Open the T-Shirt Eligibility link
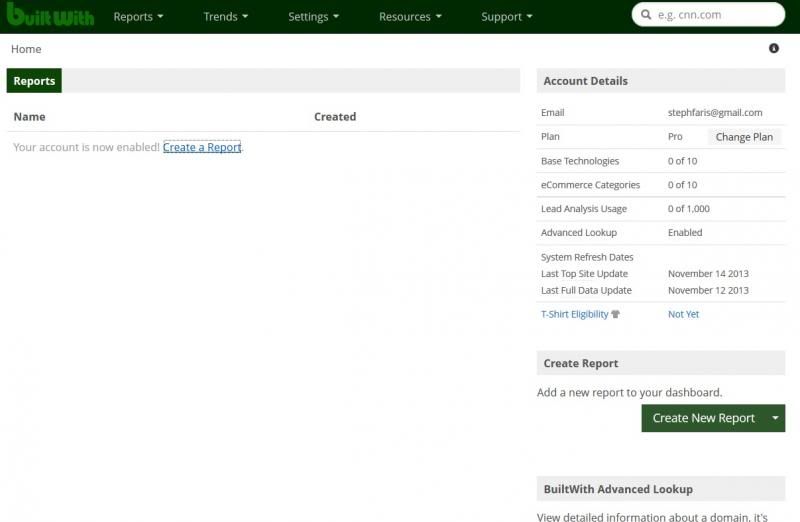 pyautogui.click(x=574, y=314)
